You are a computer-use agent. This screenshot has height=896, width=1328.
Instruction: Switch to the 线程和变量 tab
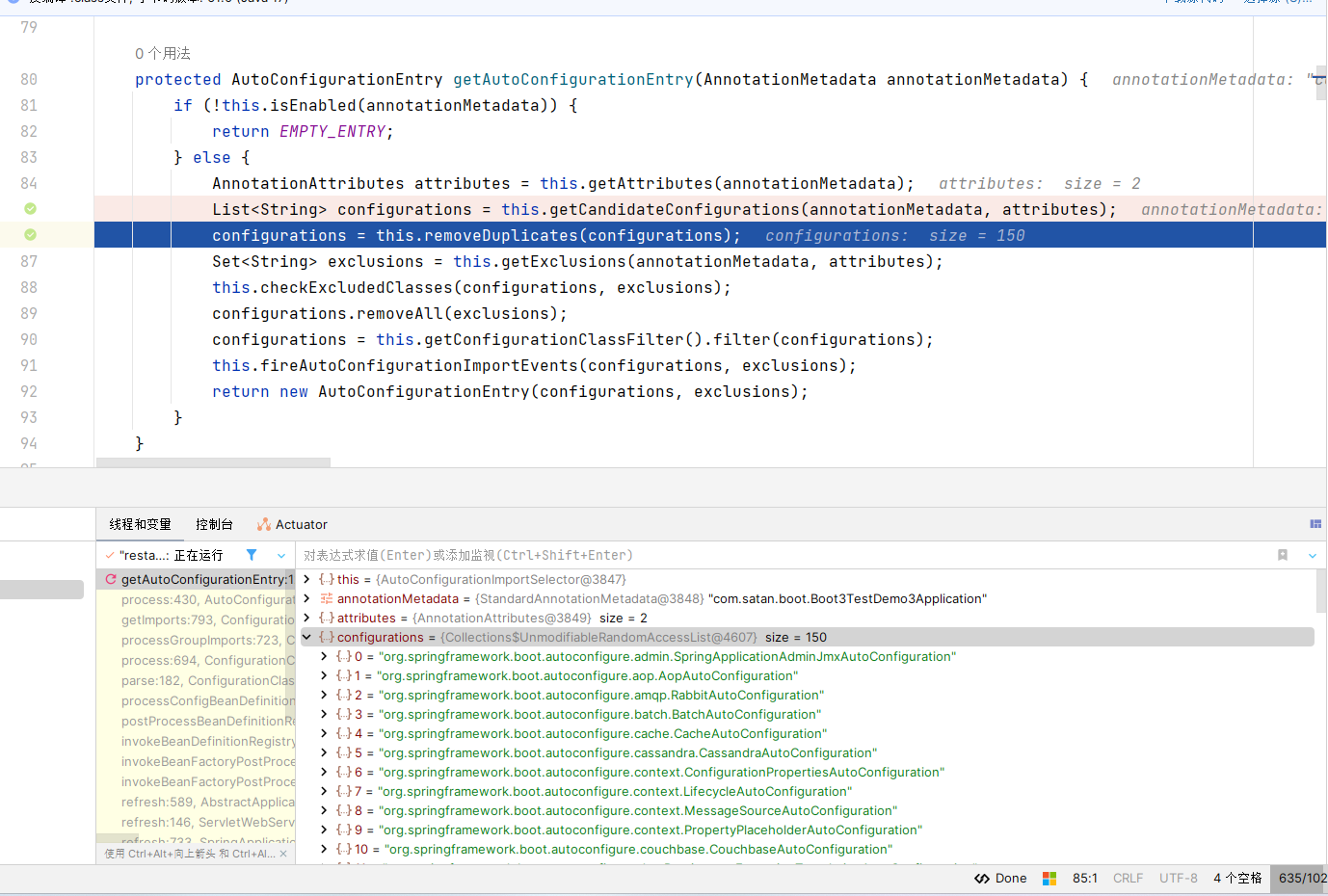140,524
